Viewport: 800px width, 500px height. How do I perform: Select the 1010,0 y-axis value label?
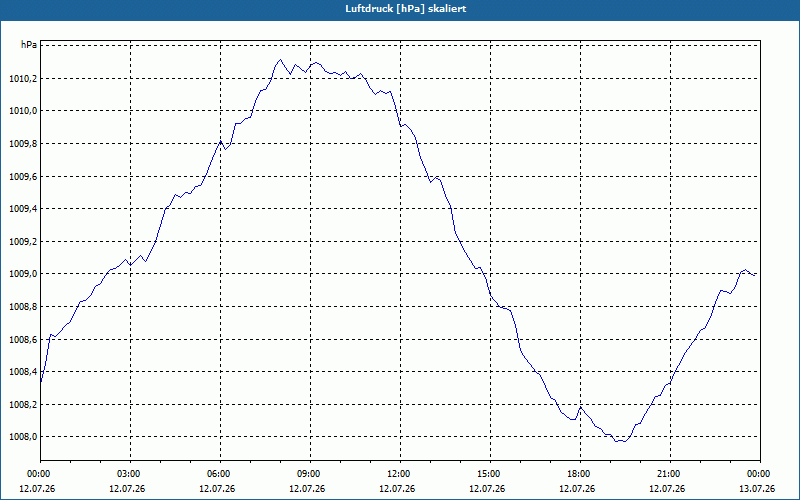point(23,111)
